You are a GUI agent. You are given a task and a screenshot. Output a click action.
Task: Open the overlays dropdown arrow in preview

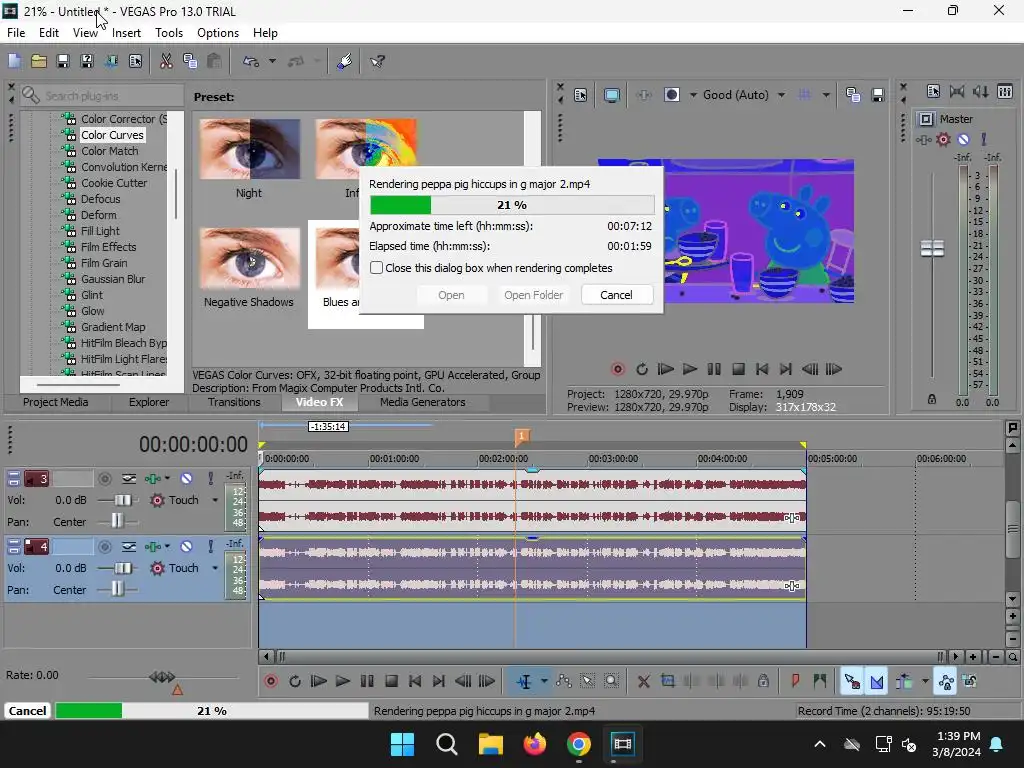click(826, 95)
